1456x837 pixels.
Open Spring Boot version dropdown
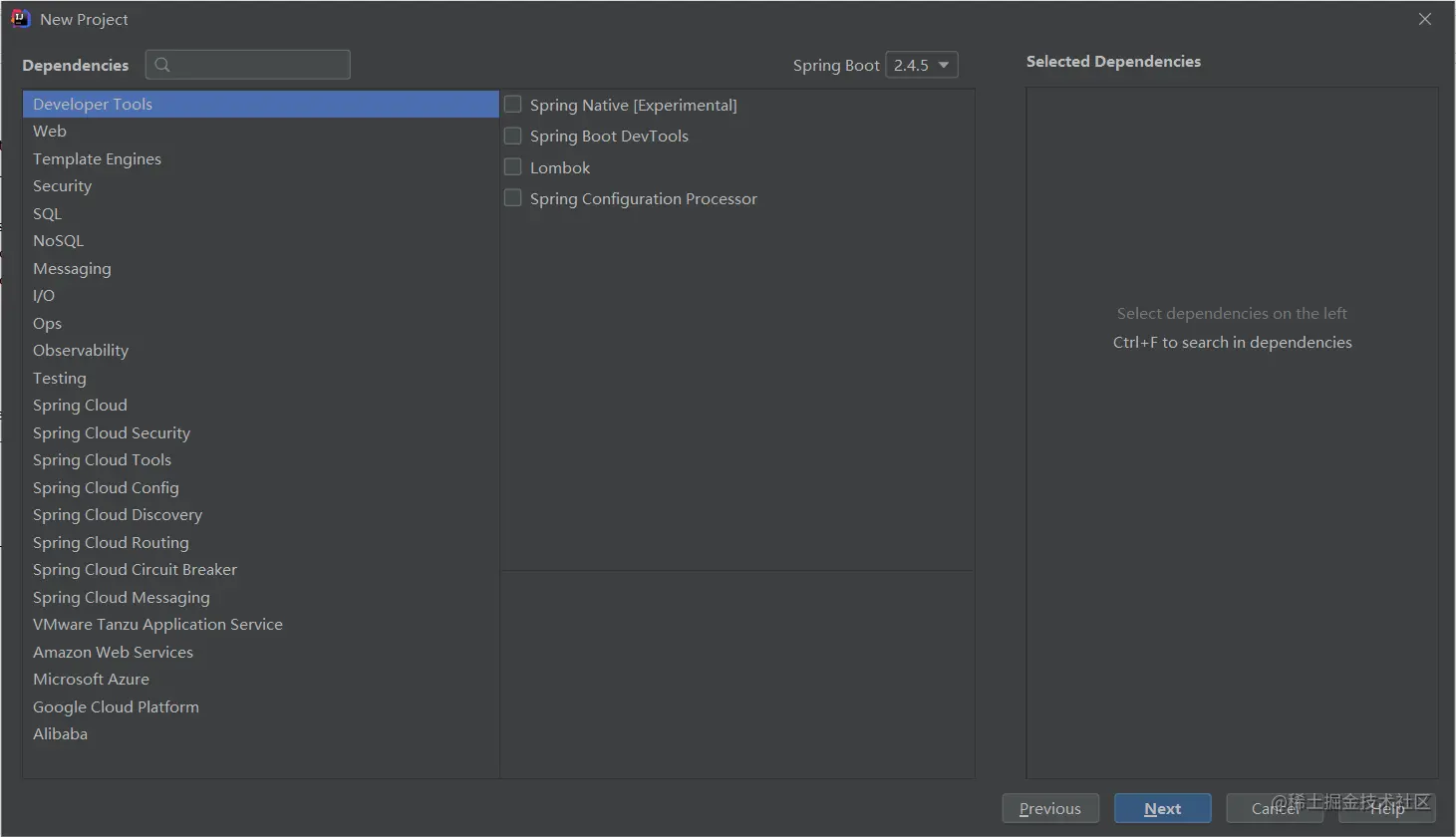[922, 65]
